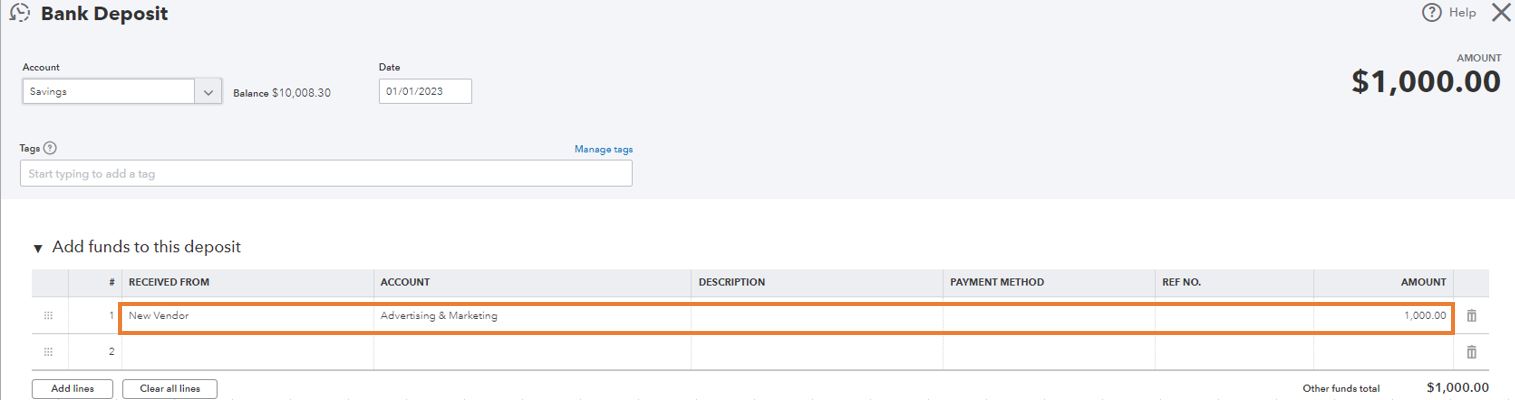This screenshot has width=1515, height=400.
Task: Click the Date field showing 01/01/2023
Action: pyautogui.click(x=425, y=92)
